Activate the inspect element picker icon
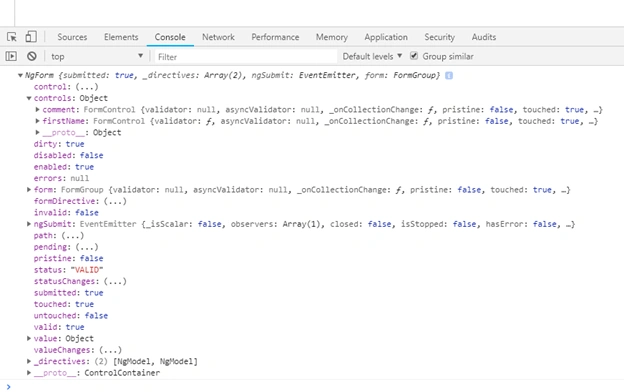The width and height of the screenshot is (624, 392). [12, 37]
